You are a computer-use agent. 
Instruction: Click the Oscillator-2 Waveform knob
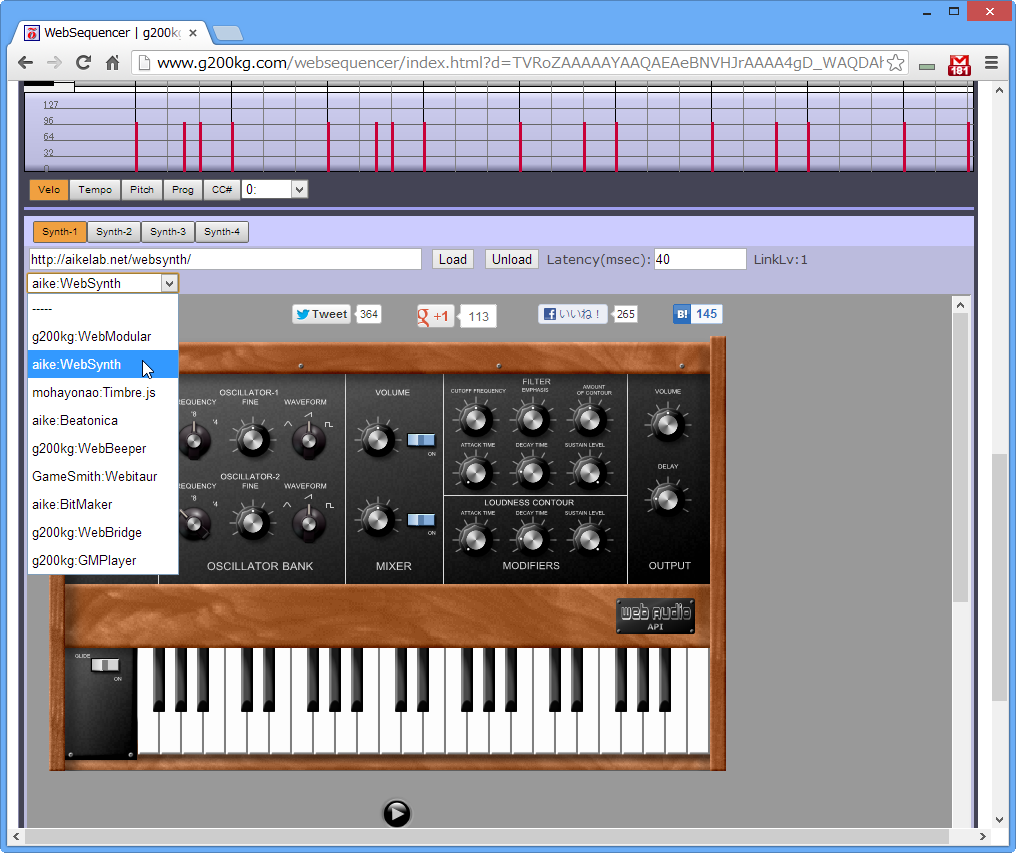pyautogui.click(x=309, y=522)
